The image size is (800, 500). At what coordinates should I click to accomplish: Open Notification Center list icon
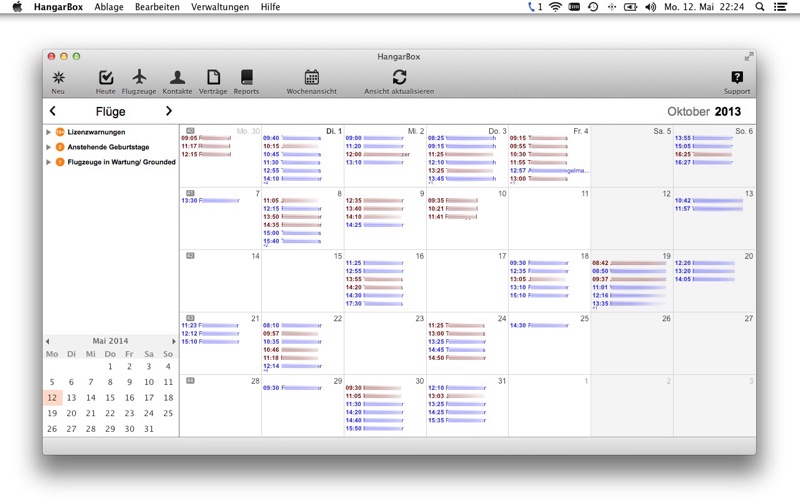click(x=780, y=7)
